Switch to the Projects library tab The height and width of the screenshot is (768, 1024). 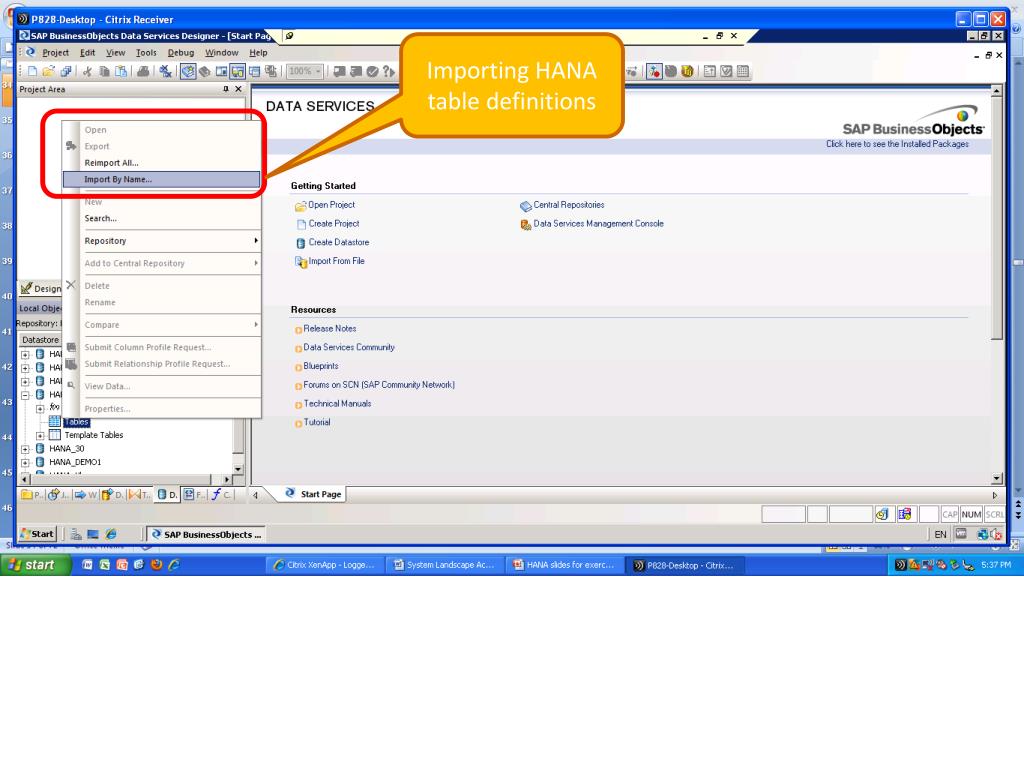[x=33, y=495]
